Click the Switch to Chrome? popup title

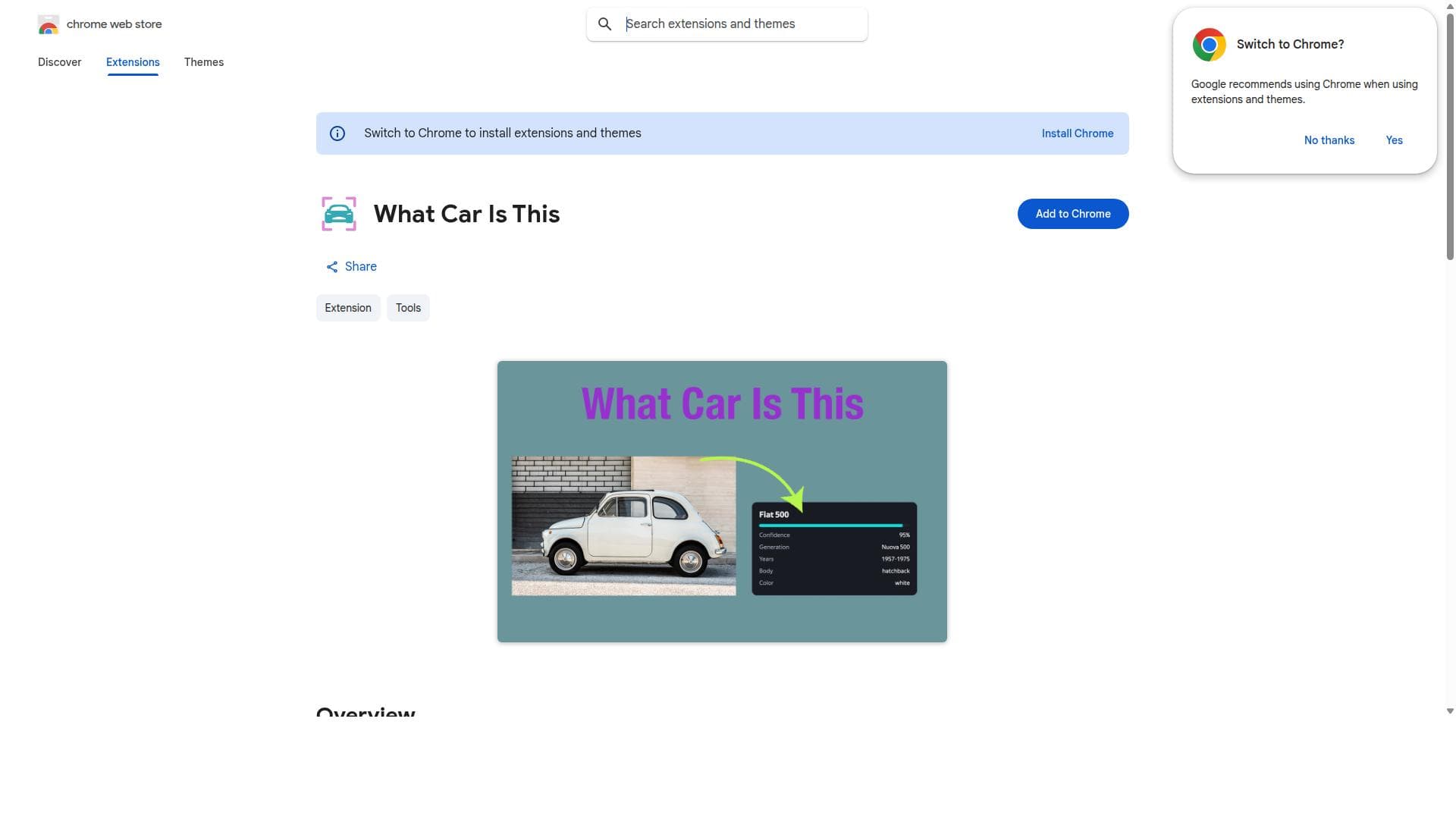pos(1290,45)
